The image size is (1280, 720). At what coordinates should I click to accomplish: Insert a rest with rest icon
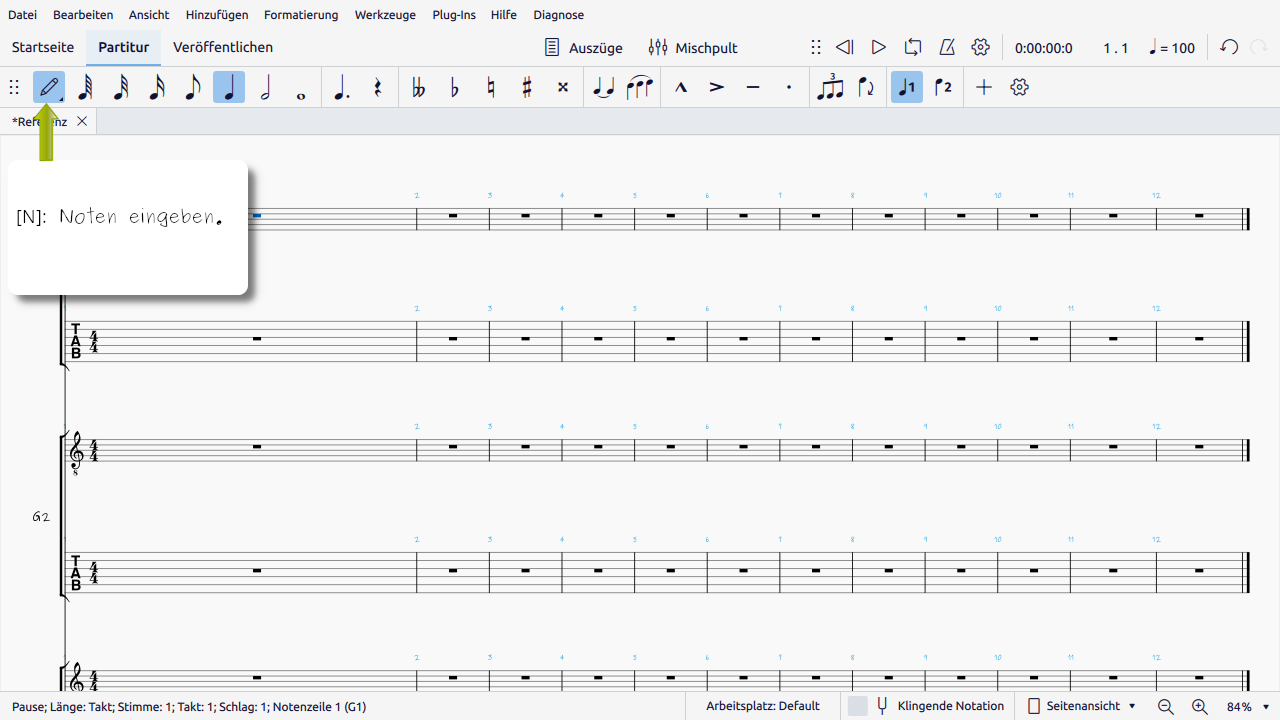tap(377, 87)
